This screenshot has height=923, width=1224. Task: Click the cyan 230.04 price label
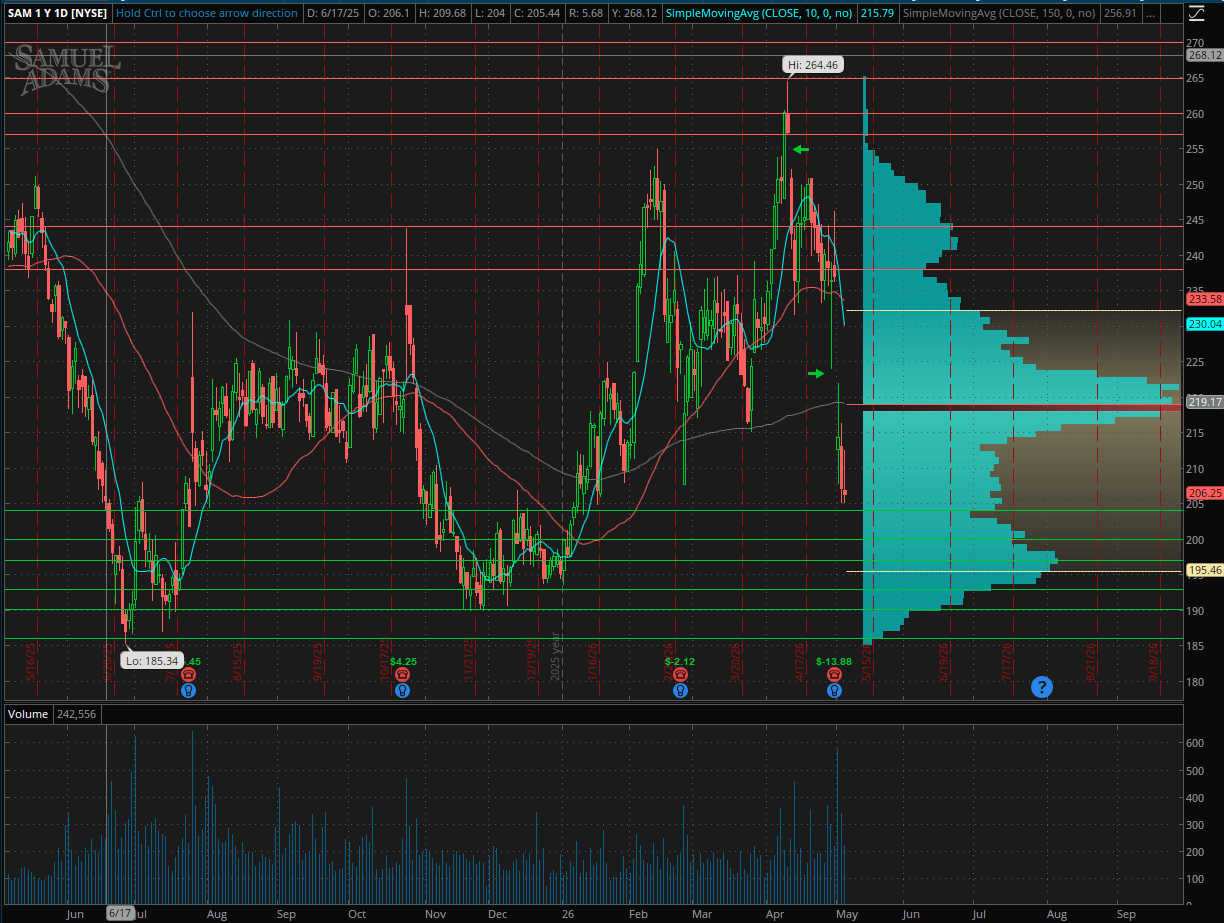(x=1204, y=324)
